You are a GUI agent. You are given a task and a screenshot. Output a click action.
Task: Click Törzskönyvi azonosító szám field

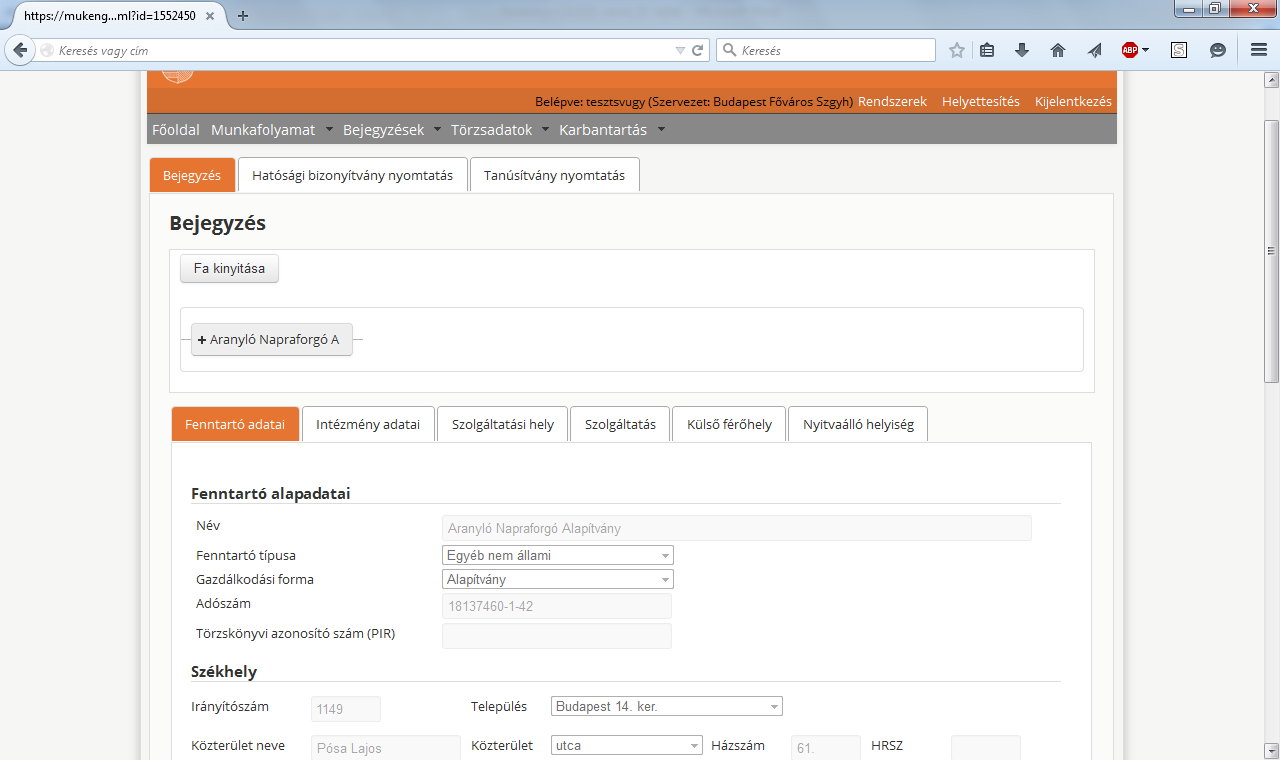[x=556, y=636]
